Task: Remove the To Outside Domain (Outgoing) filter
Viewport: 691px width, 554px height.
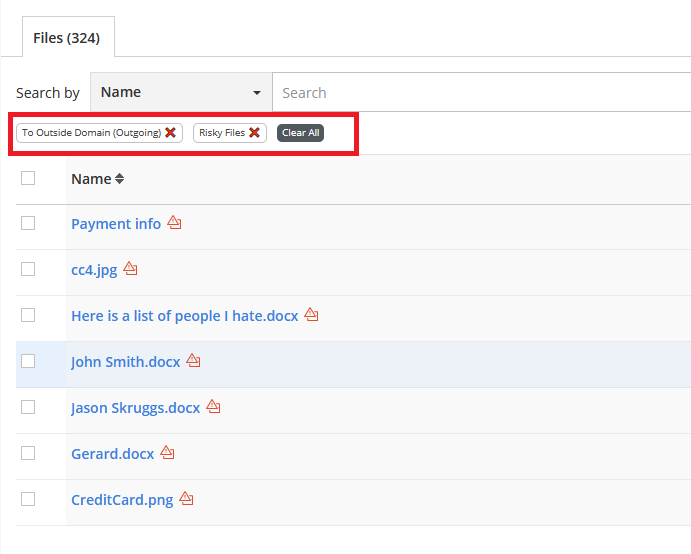Action: pyautogui.click(x=171, y=133)
